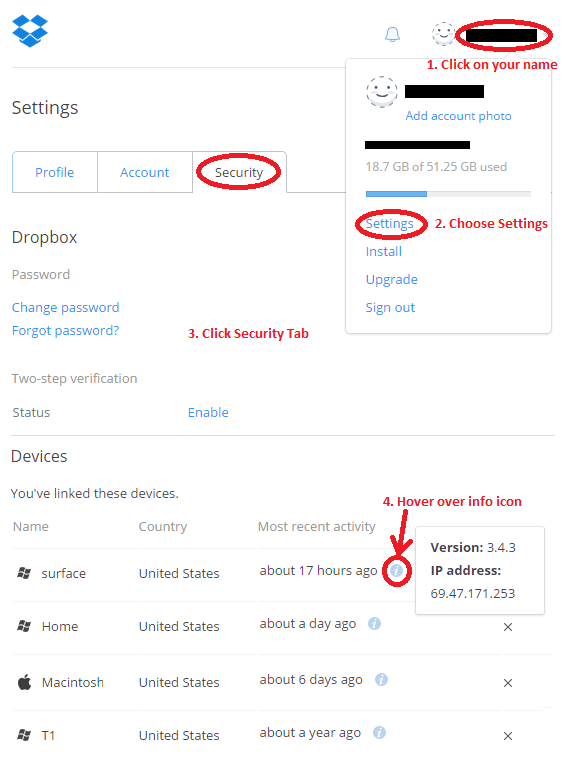Click the Dropbox logo icon
This screenshot has height=760, width=568.
pos(30,31)
